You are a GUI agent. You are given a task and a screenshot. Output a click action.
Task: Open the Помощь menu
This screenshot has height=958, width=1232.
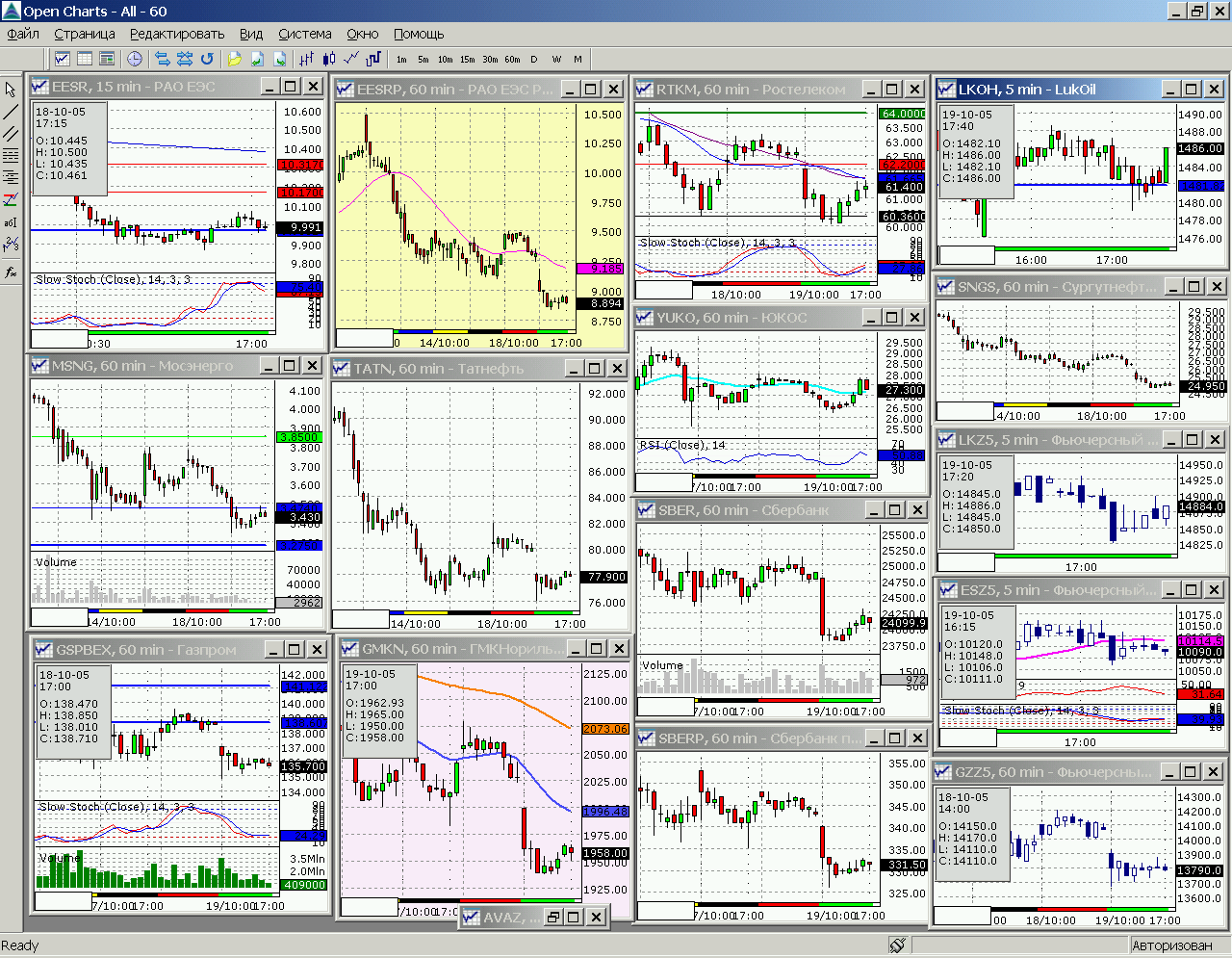pyautogui.click(x=419, y=34)
